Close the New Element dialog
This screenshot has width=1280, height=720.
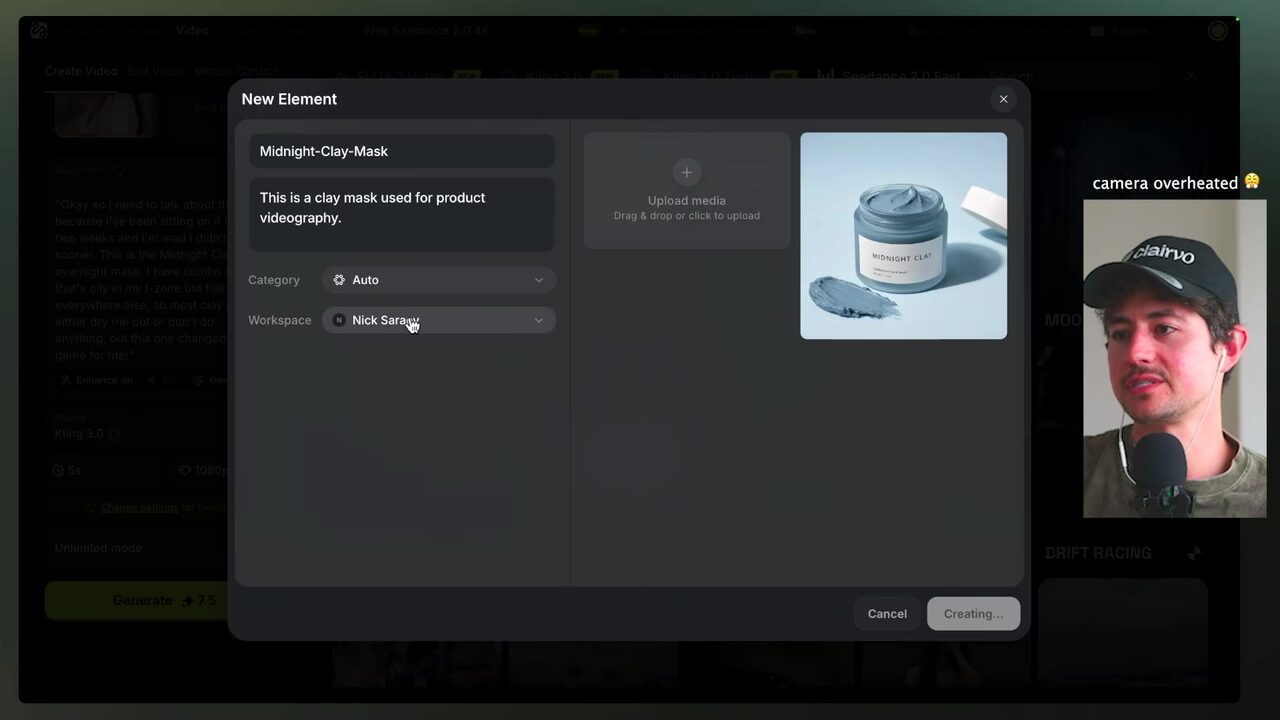(1003, 99)
